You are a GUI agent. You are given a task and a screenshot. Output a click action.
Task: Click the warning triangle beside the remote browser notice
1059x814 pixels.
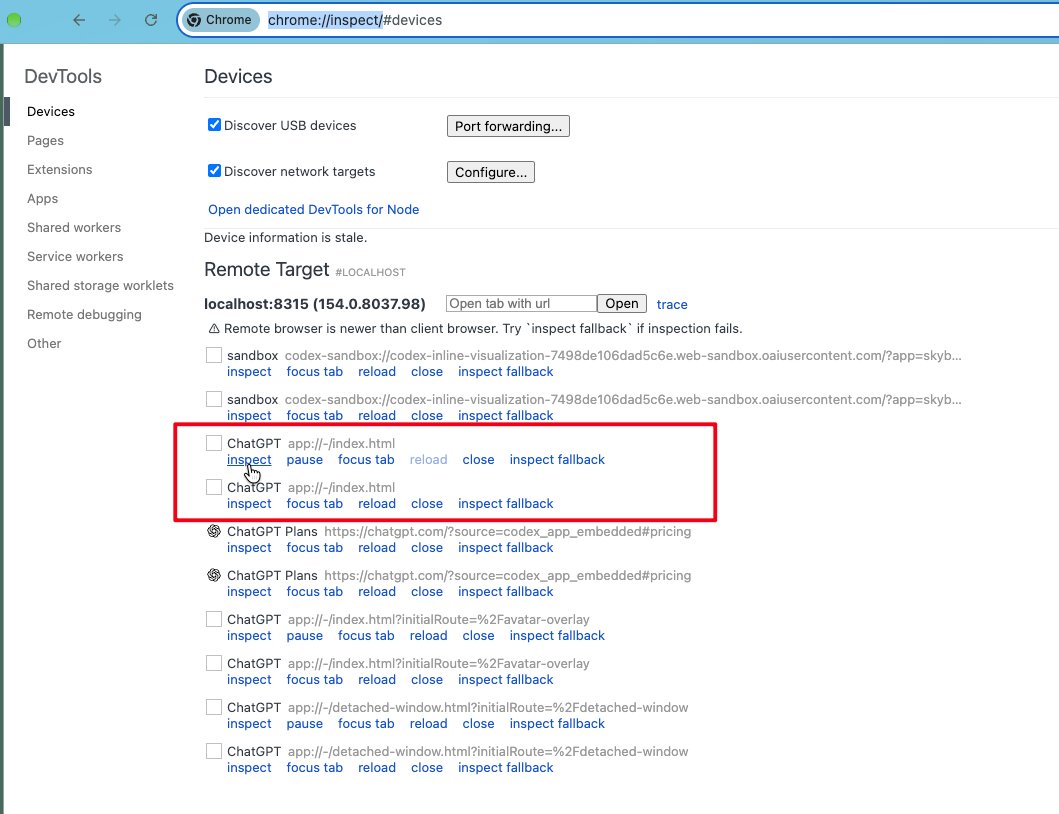click(x=214, y=329)
